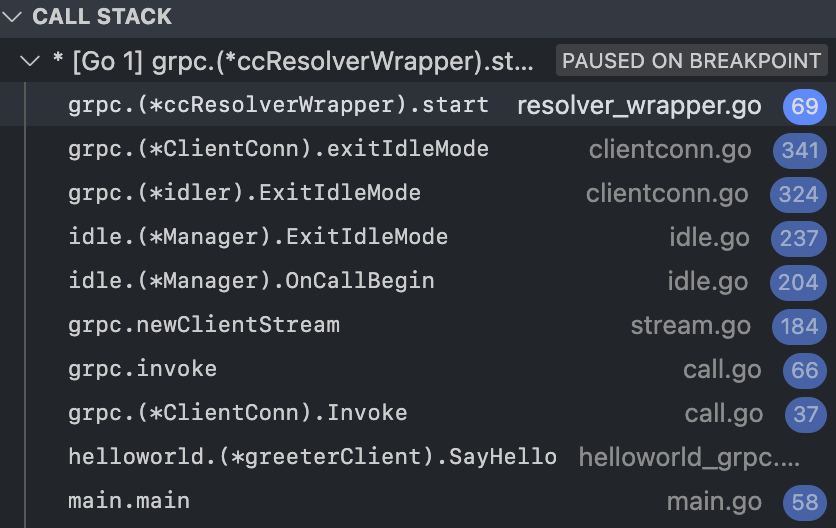Select the Manager.ExitIdleMode frame
Viewport: 836px width, 528px height.
418,237
